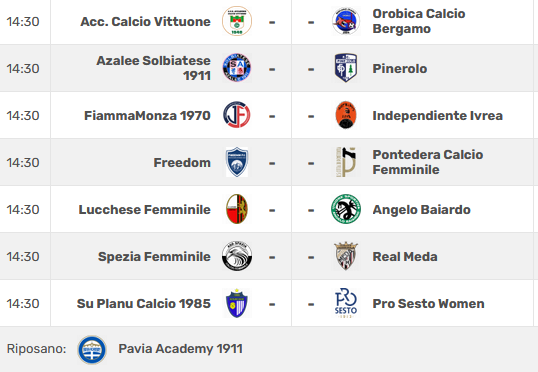Click the Freedom match 14:30 kickoff time
538x372 pixels.
tap(23, 163)
